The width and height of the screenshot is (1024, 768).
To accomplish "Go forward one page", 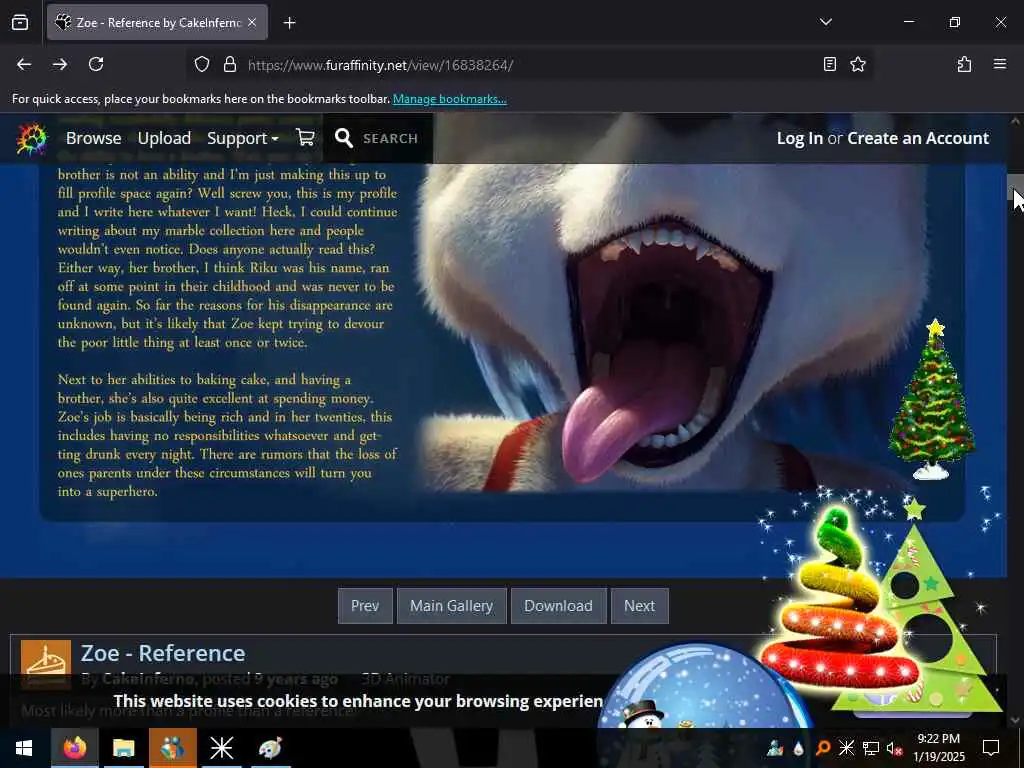I will click(59, 64).
